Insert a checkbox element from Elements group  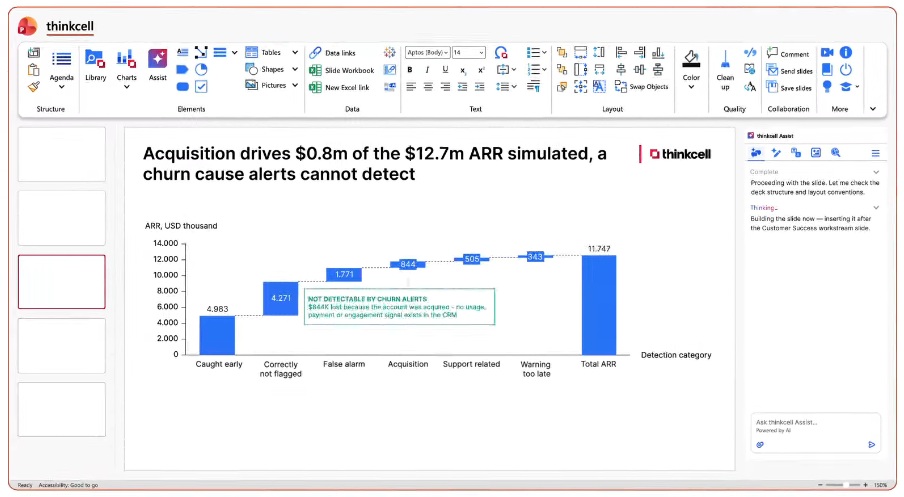tap(201, 87)
